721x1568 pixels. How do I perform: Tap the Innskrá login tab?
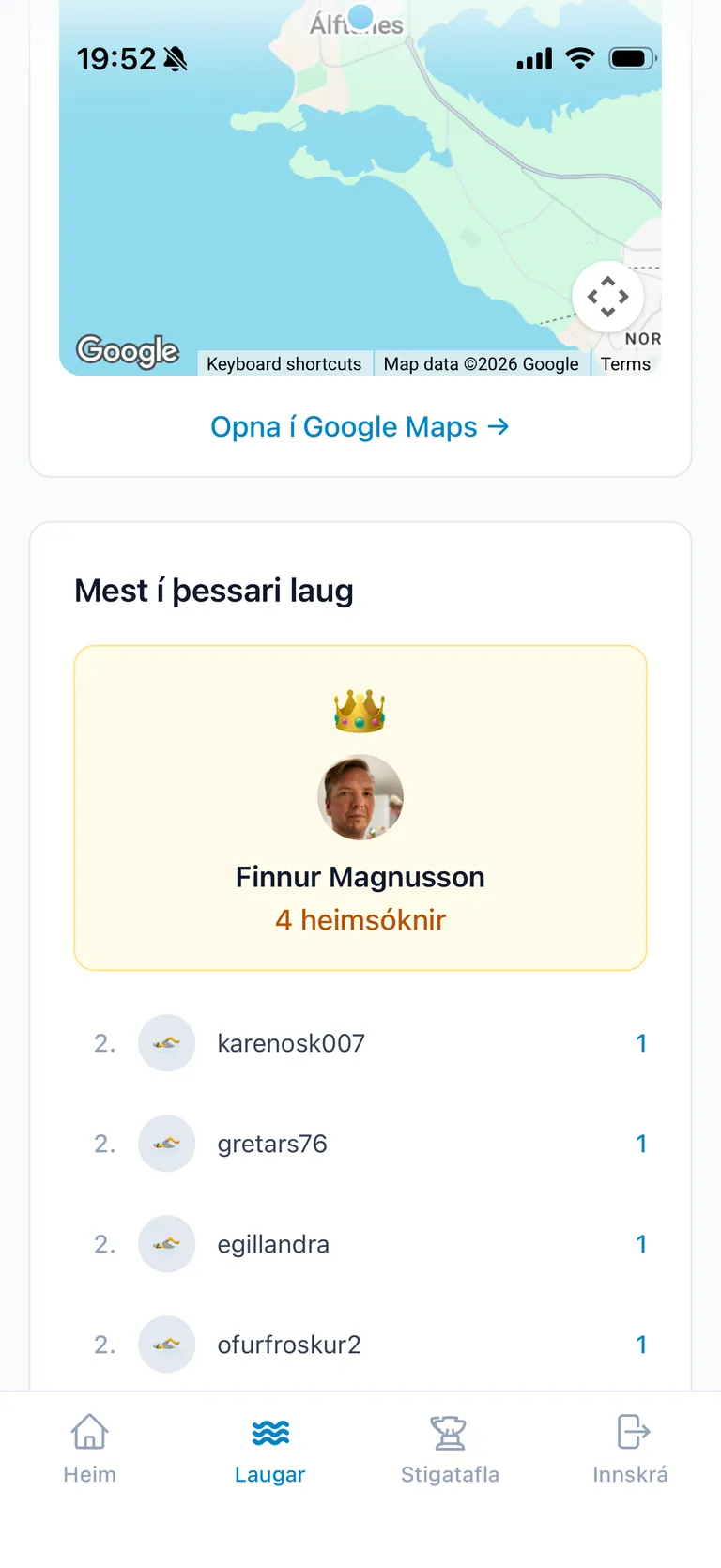click(x=630, y=1448)
